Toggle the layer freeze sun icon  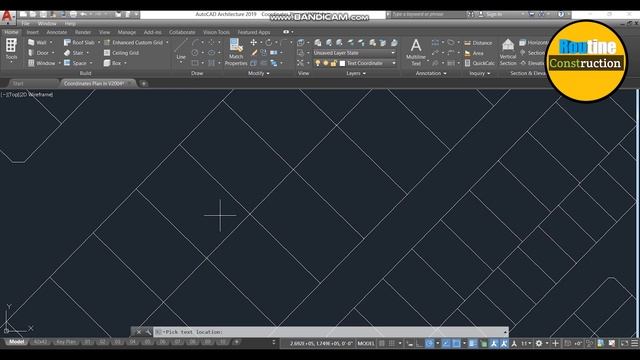tap(325, 63)
